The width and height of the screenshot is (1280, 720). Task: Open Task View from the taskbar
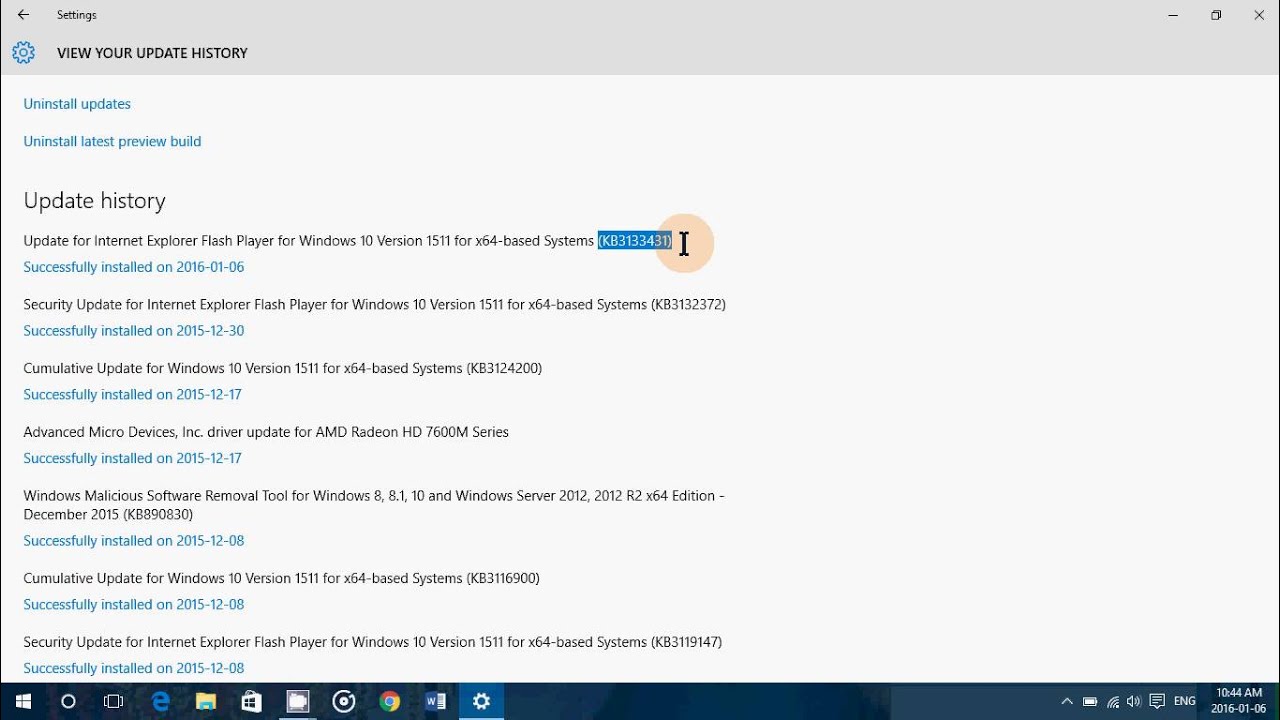point(114,702)
